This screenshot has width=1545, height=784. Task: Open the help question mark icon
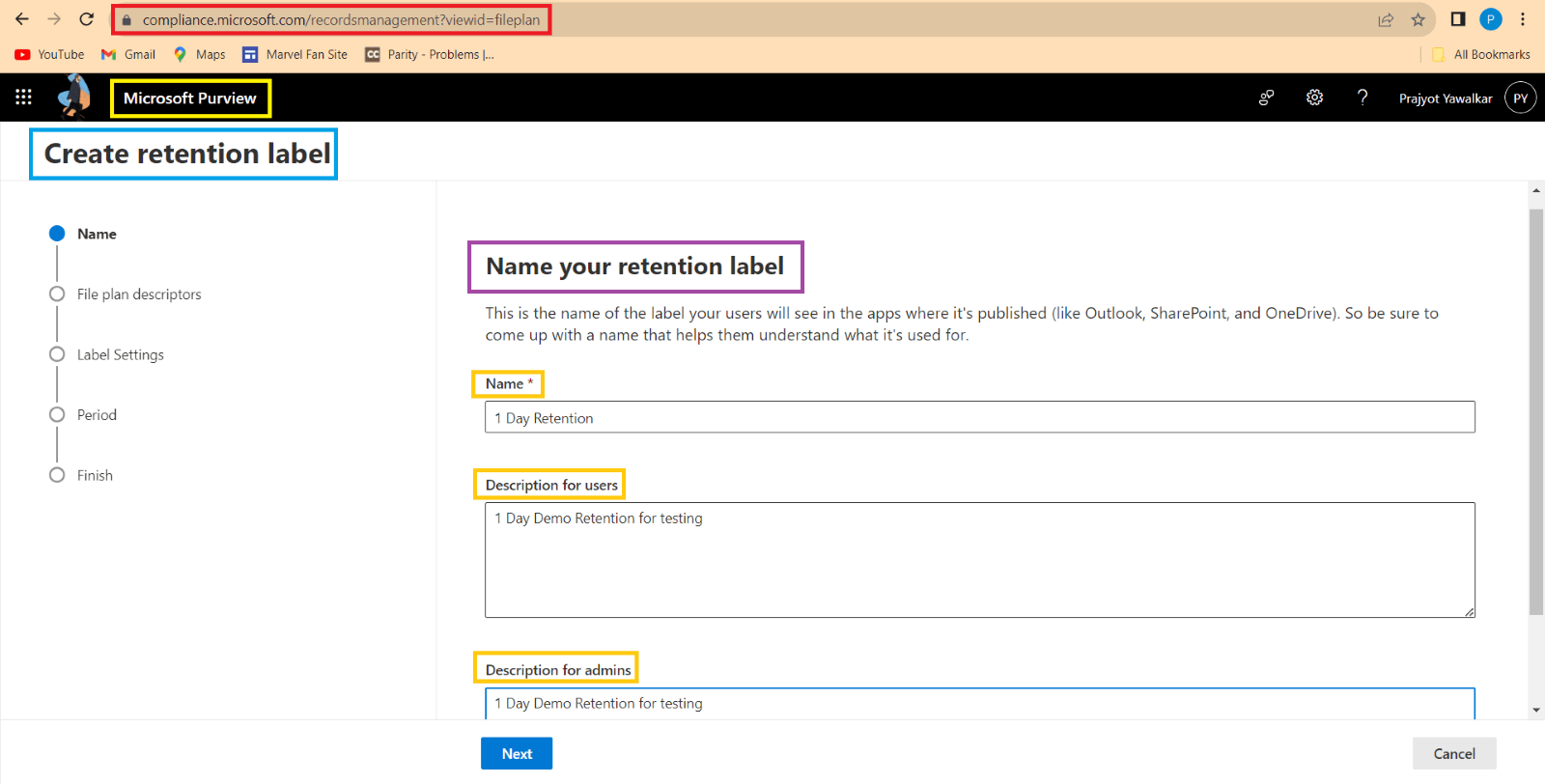[1362, 98]
